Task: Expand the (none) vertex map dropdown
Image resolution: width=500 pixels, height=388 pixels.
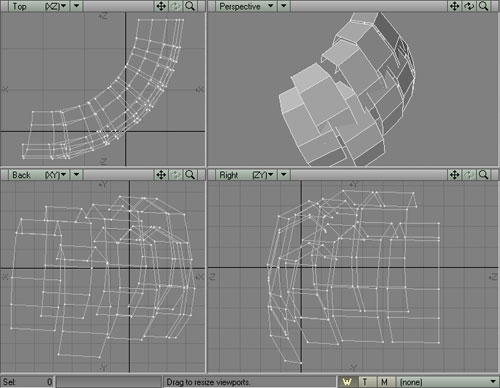Action: click(447, 382)
